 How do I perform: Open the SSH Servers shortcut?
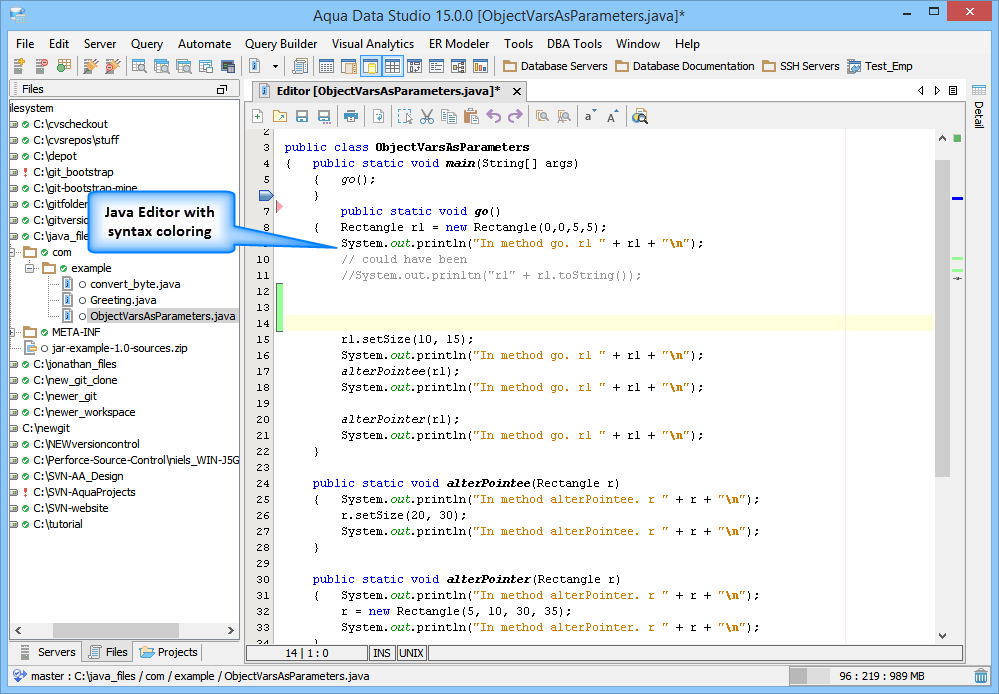(801, 66)
